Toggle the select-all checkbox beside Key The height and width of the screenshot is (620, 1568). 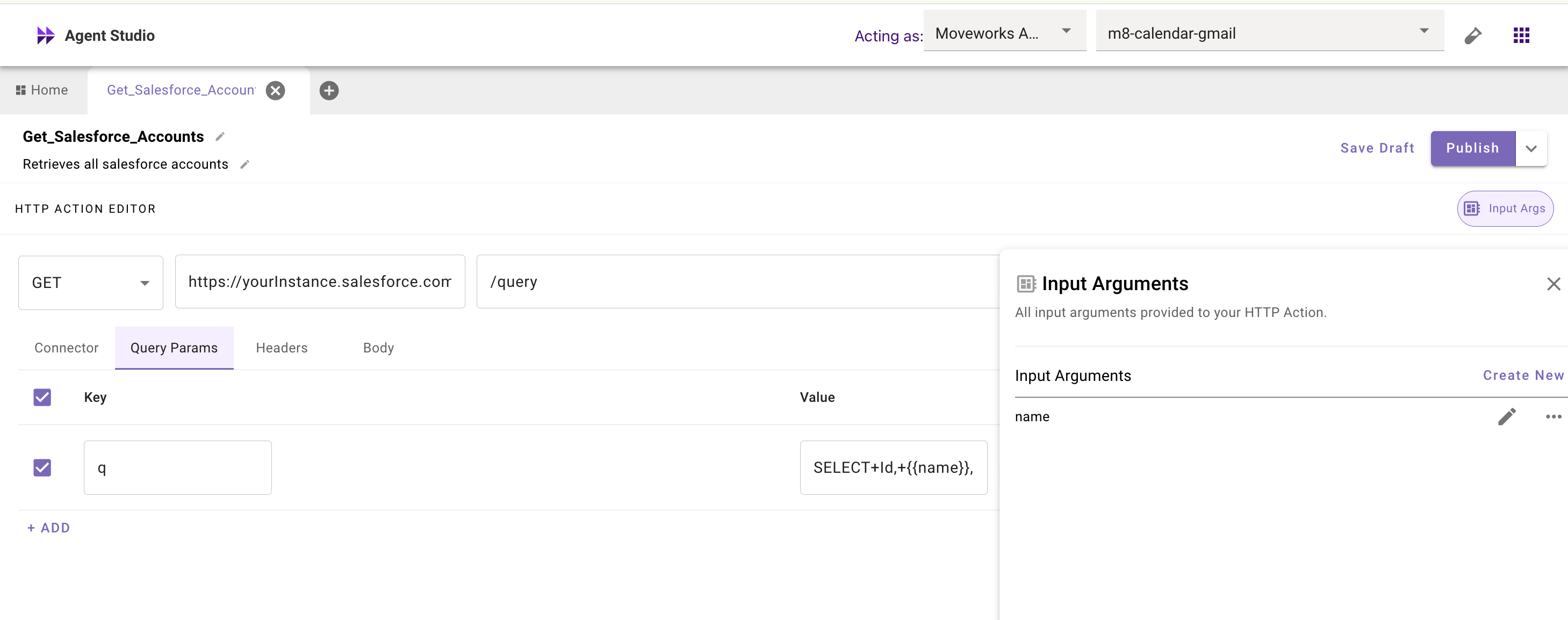click(42, 398)
